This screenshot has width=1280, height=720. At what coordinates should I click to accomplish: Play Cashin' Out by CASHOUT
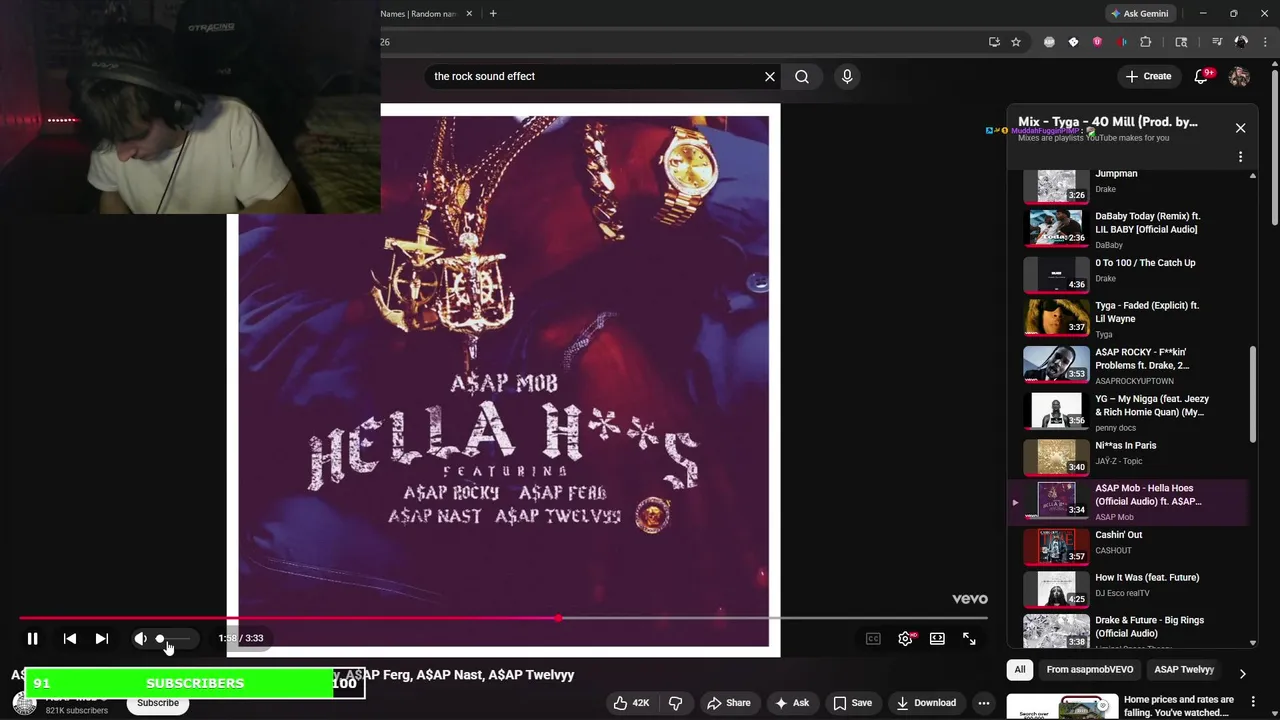(1126, 546)
